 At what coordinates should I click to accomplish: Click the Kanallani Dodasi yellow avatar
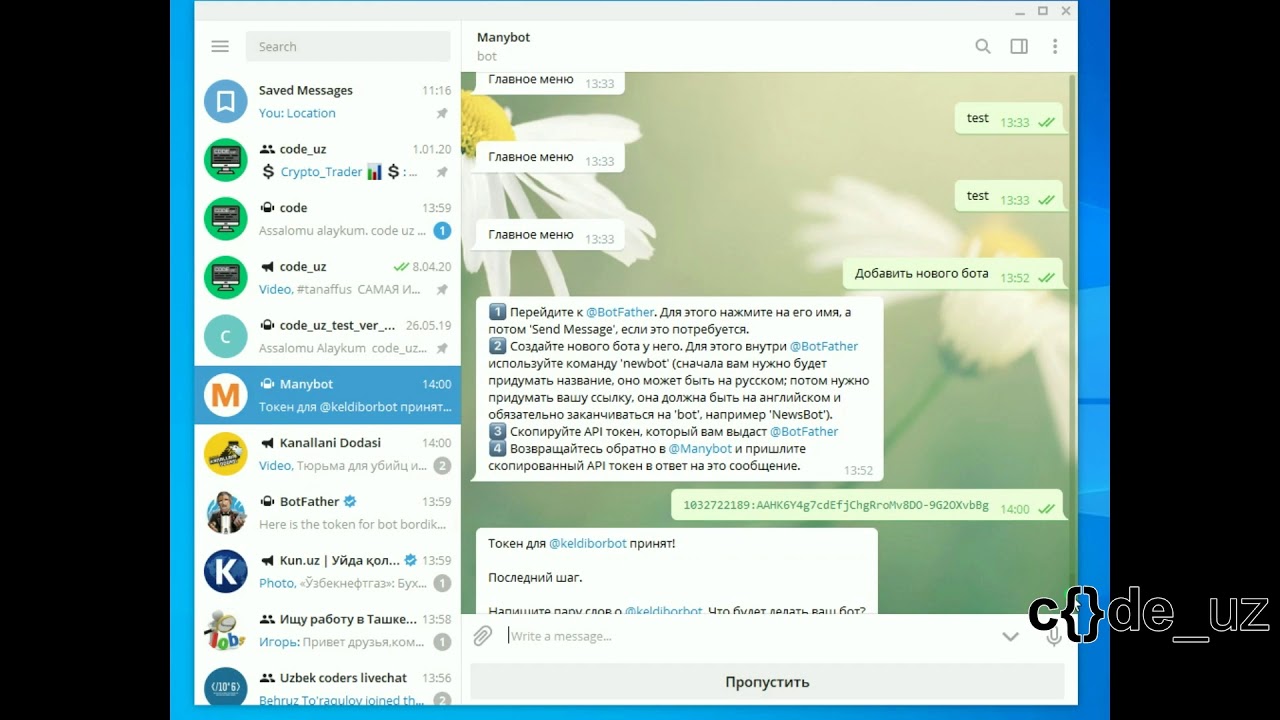[226, 454]
